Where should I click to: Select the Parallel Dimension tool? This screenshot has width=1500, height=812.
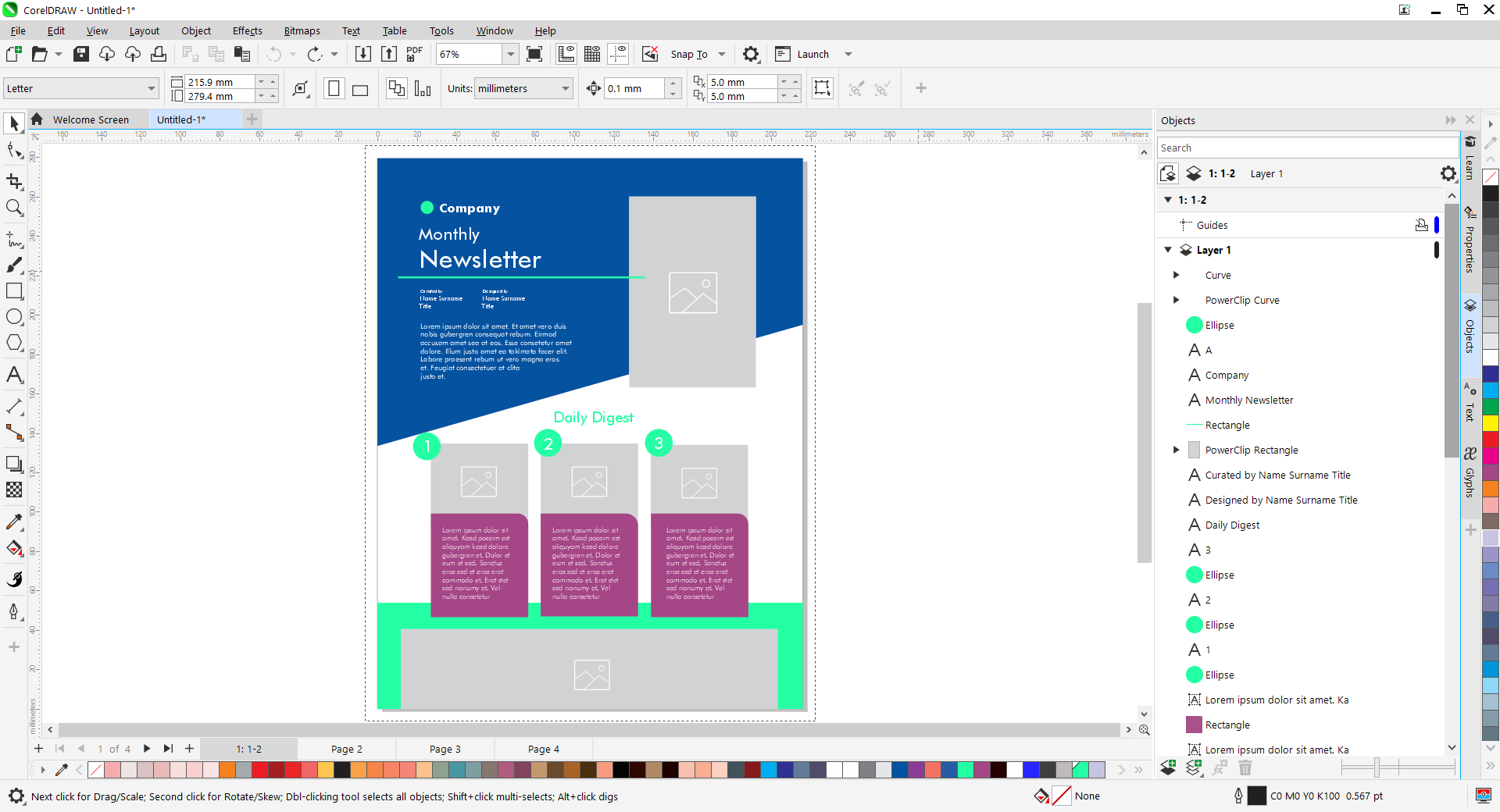(x=14, y=406)
